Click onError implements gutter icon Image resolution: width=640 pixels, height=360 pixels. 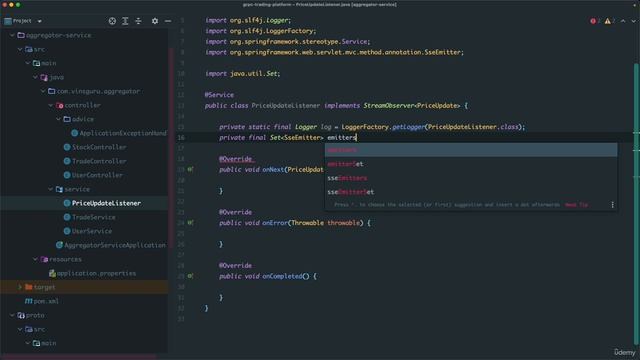(x=190, y=222)
